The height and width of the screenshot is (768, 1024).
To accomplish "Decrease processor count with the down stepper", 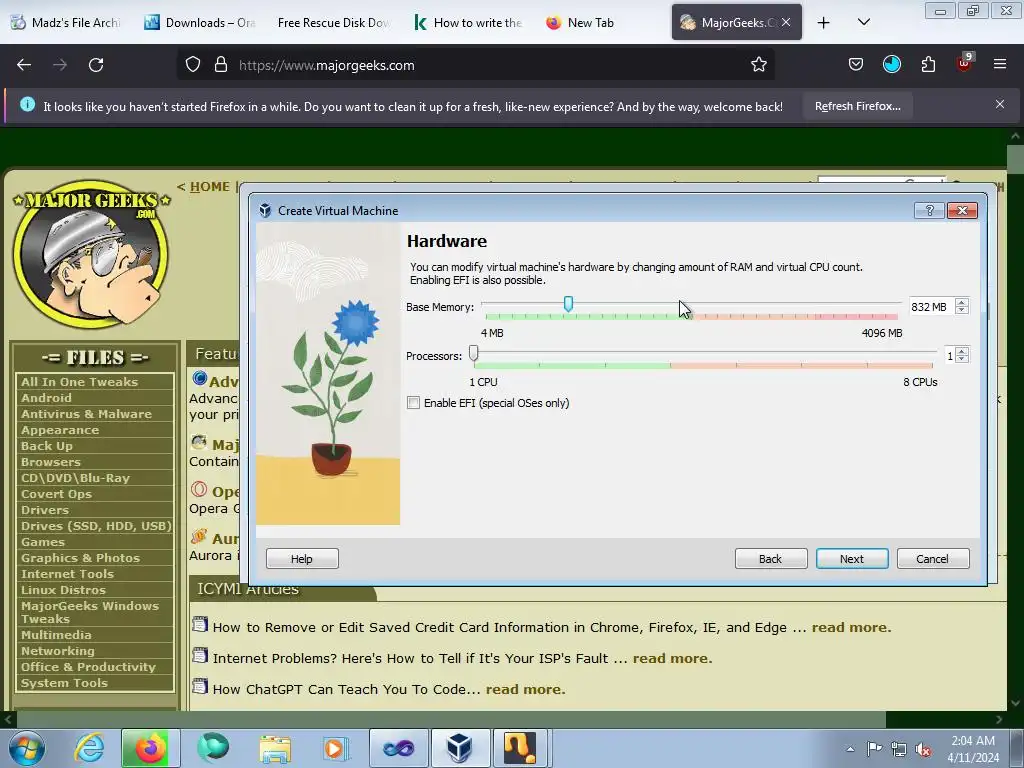I will click(961, 359).
